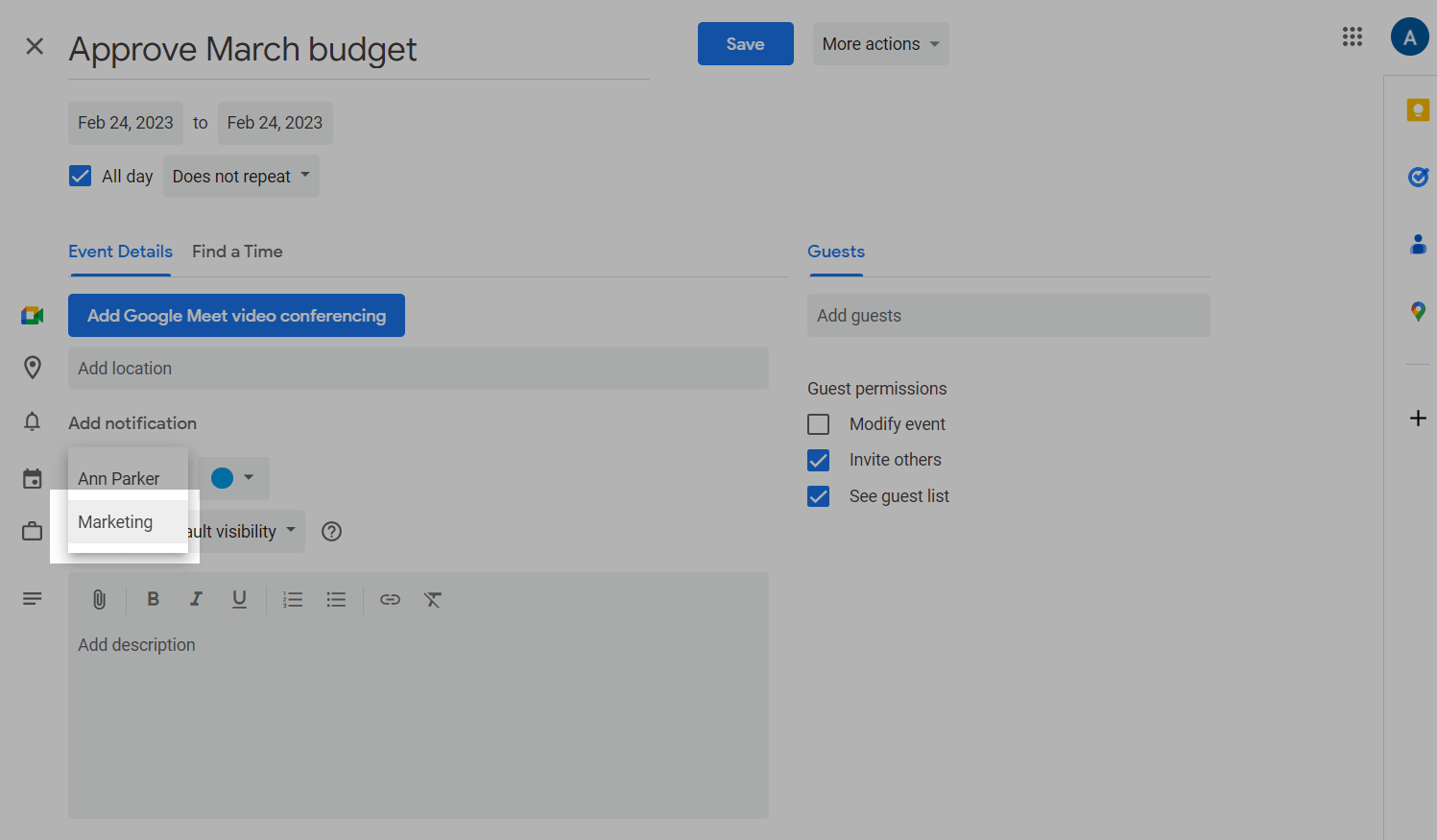The width and height of the screenshot is (1437, 840).
Task: Open Google apps grid launcher
Action: (1352, 37)
